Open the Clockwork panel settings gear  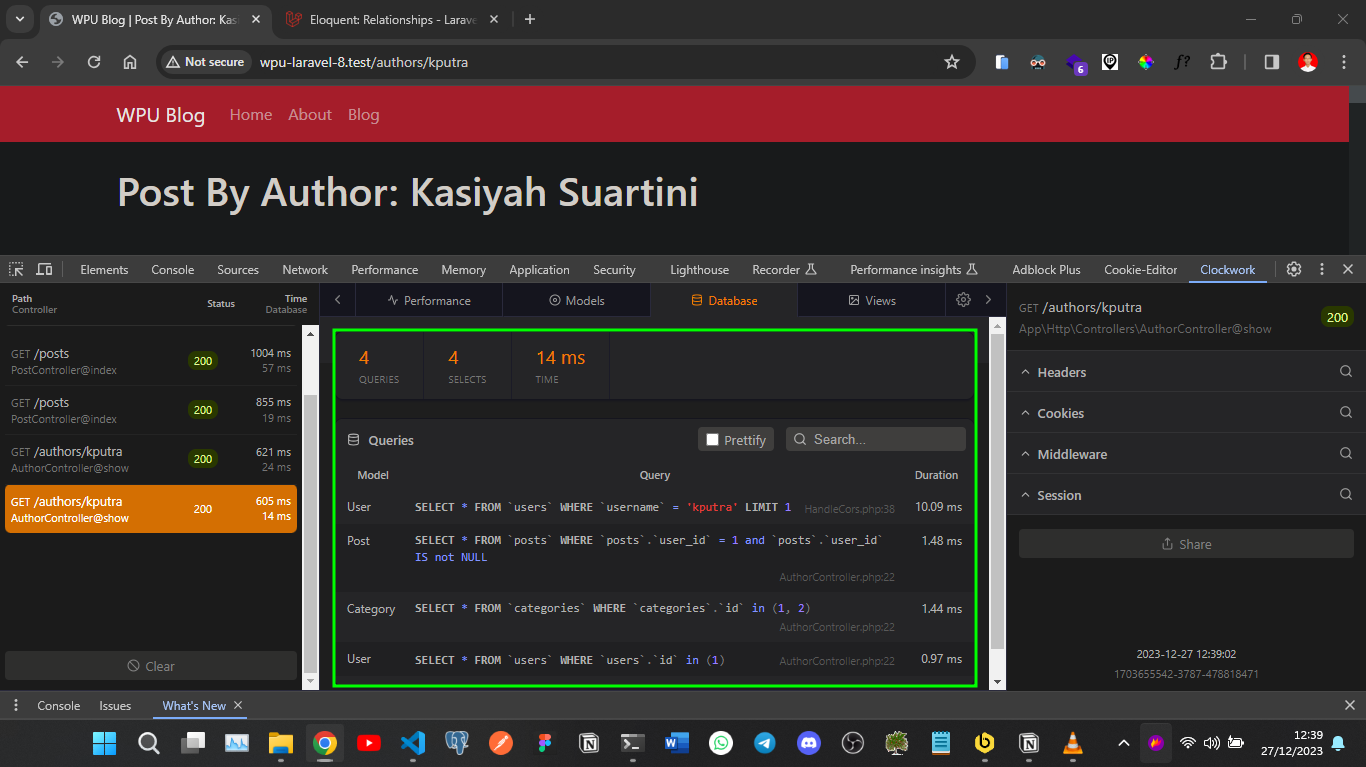pos(962,299)
